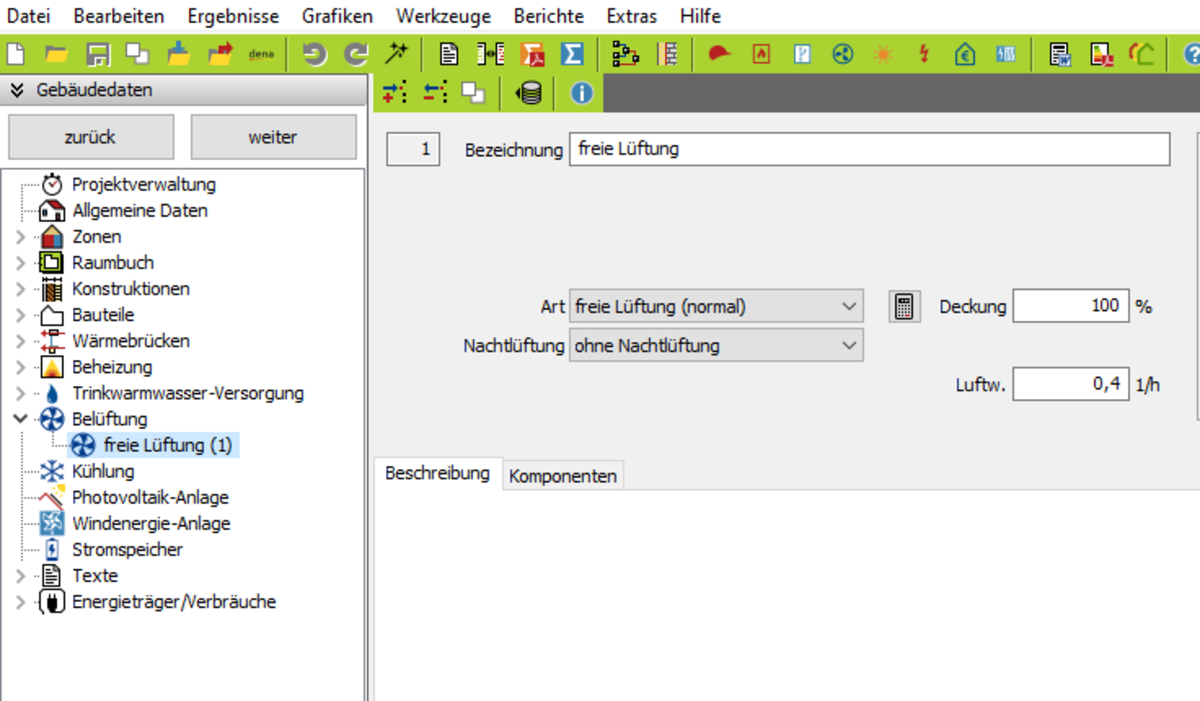
Task: Open the Ergebnisse menu
Action: (233, 16)
